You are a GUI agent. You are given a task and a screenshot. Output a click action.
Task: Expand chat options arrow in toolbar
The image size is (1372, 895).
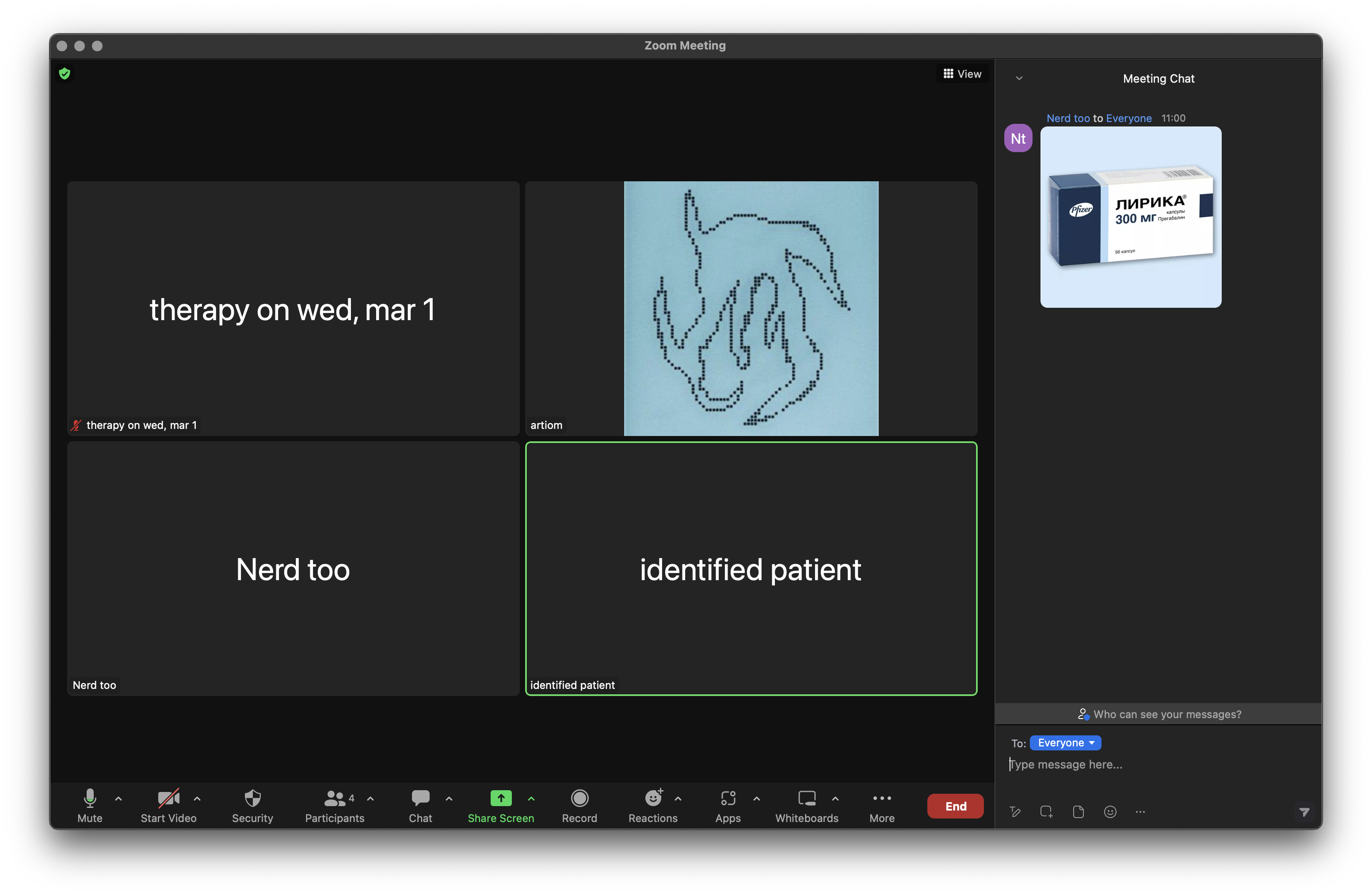(449, 799)
